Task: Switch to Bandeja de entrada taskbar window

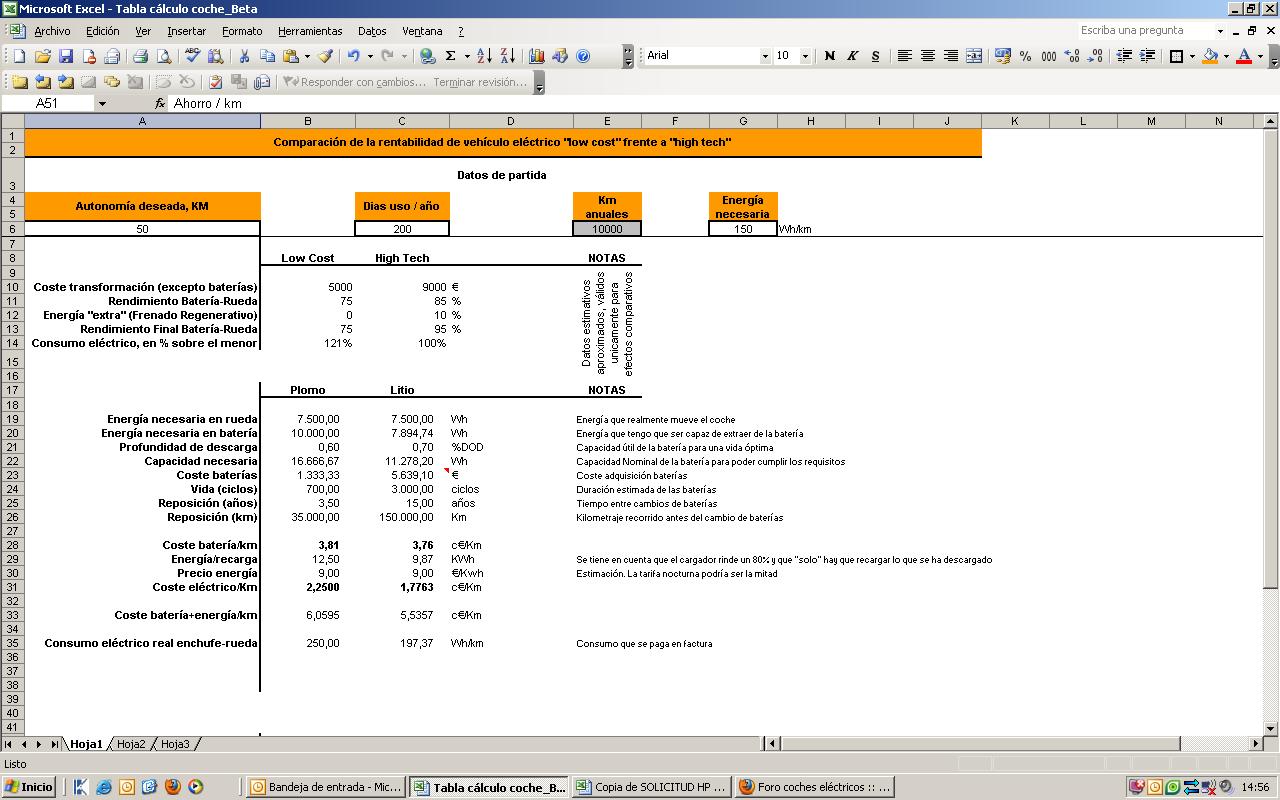Action: point(326,787)
